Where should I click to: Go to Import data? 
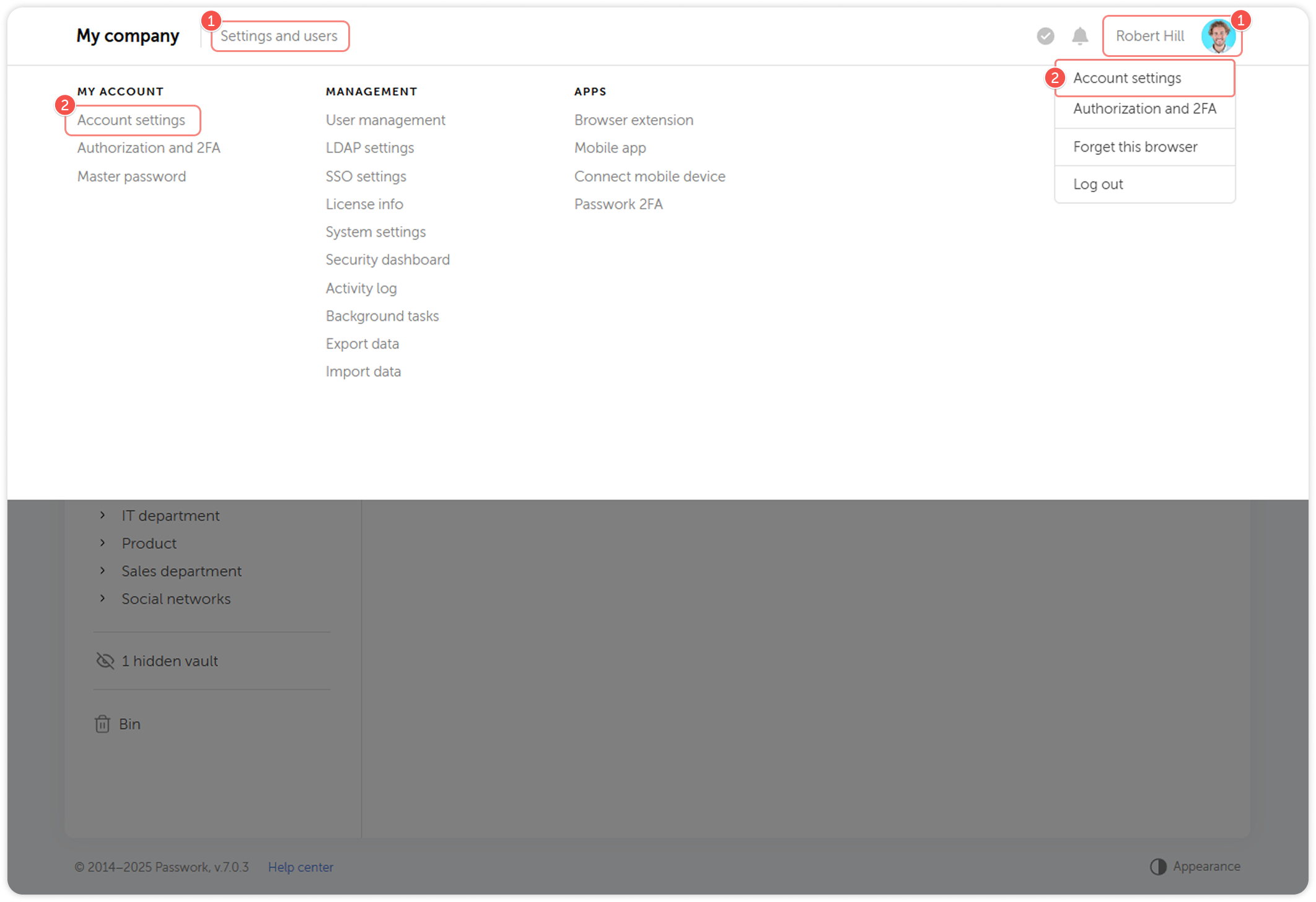(363, 372)
